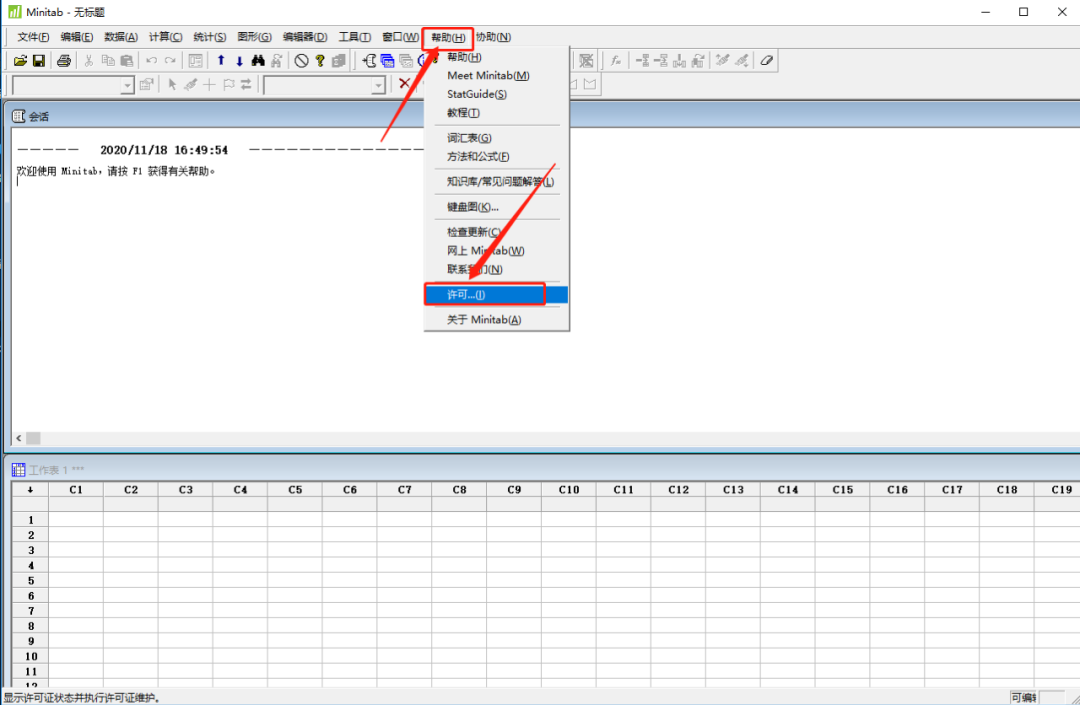Click the Redo arrow icon

click(170, 61)
